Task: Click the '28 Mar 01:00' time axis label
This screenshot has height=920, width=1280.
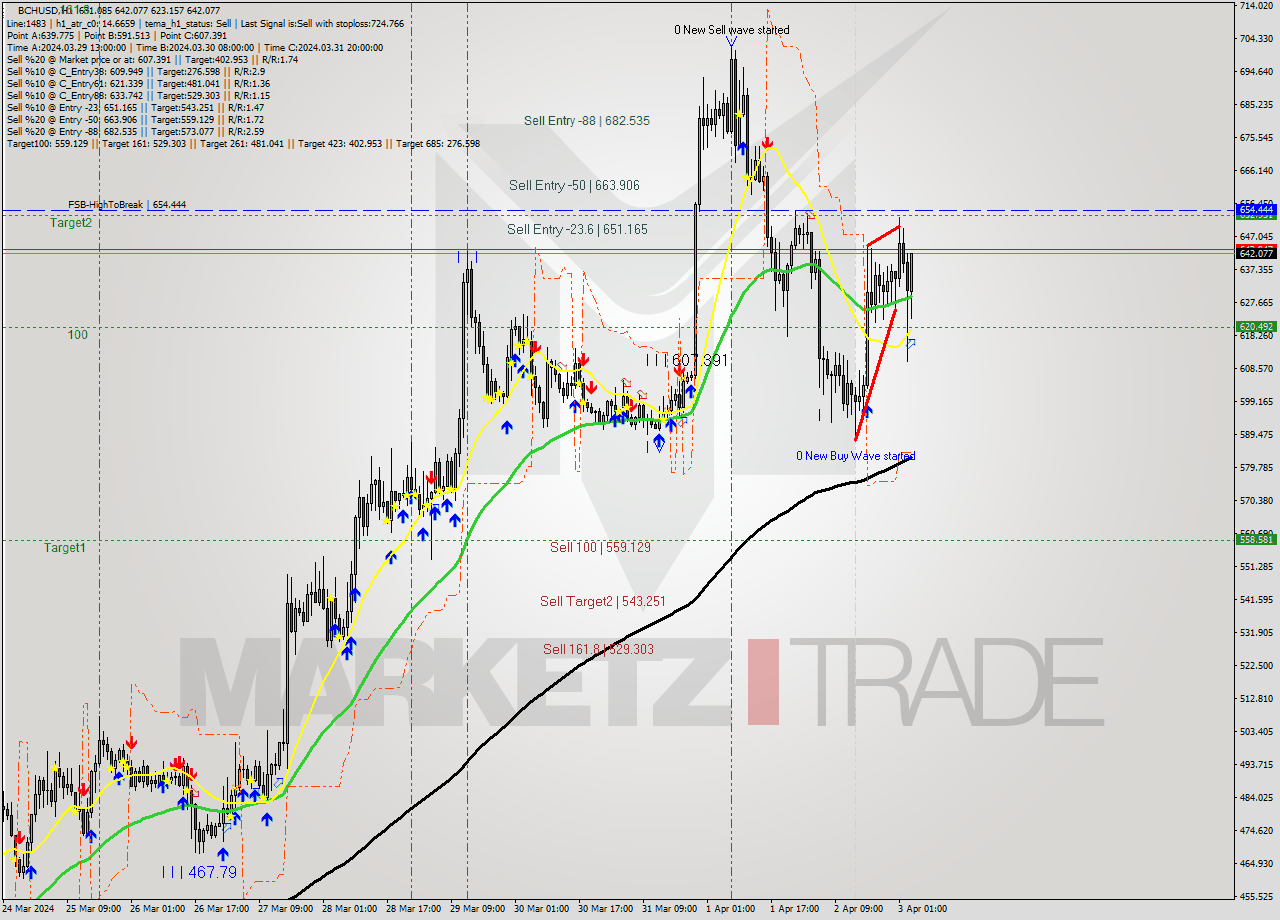Action: 350,909
